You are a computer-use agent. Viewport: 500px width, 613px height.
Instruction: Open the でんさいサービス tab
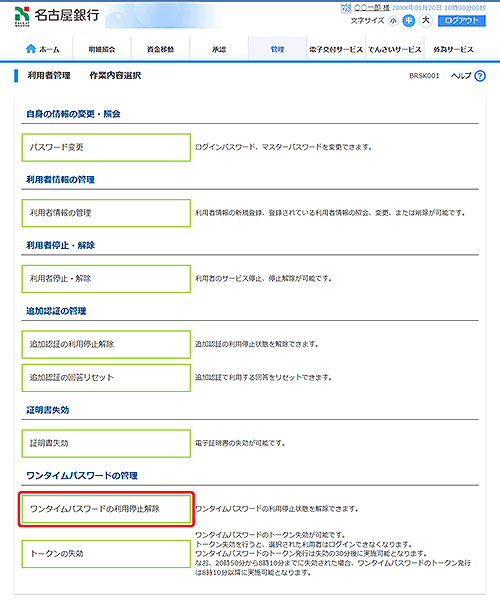[395, 49]
